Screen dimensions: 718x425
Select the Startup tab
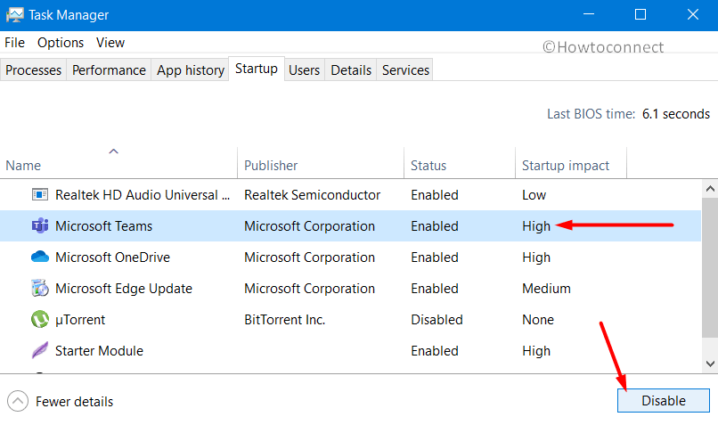tap(256, 69)
